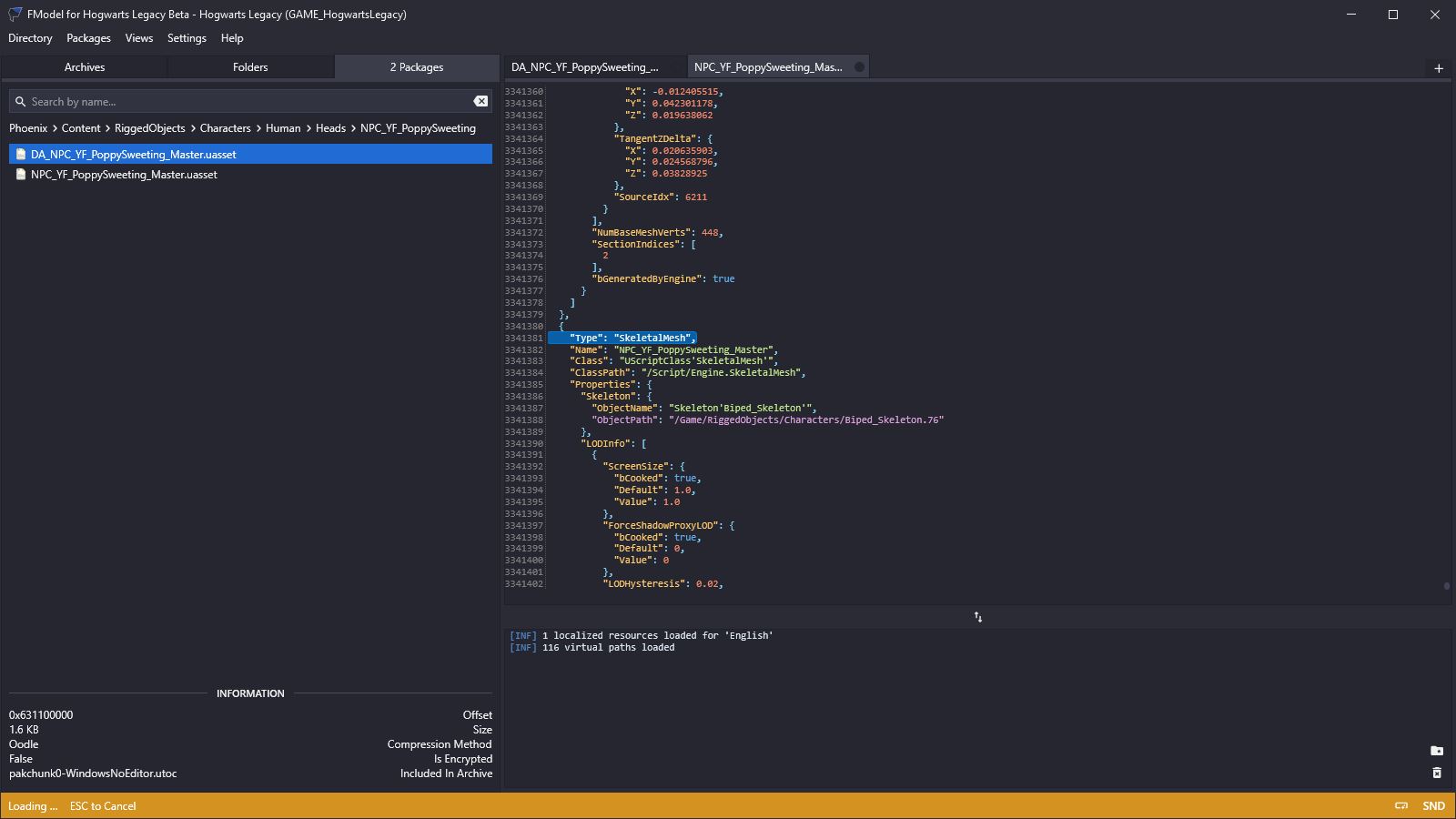
Task: Open the Views menu
Action: pos(139,38)
